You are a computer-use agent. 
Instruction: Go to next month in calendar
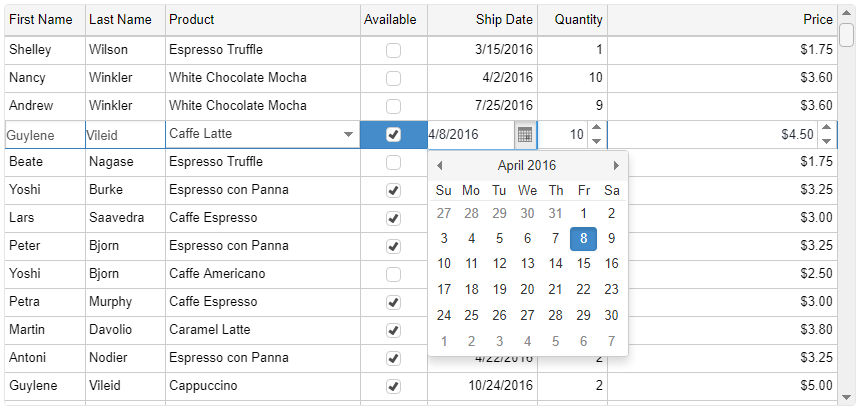point(616,165)
